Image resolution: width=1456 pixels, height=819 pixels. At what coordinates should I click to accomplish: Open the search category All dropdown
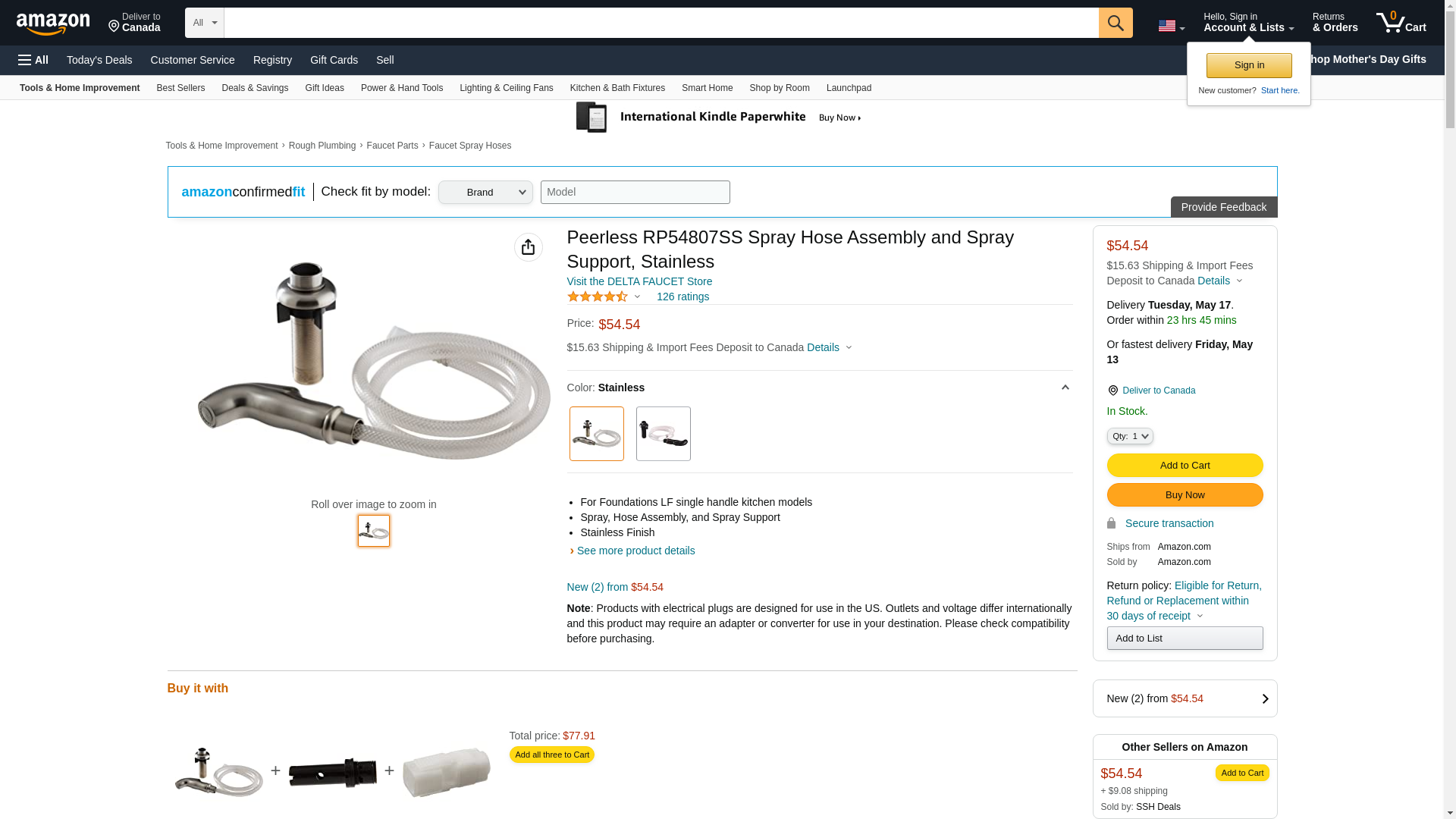coord(204,23)
